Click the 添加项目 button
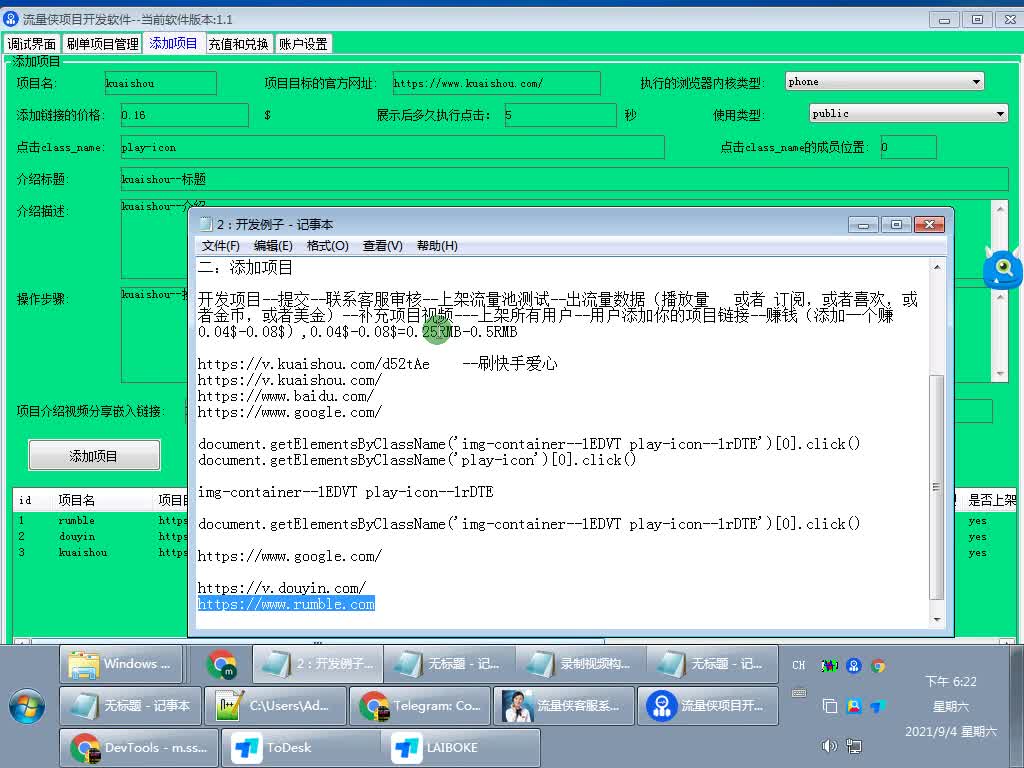 pyautogui.click(x=94, y=456)
